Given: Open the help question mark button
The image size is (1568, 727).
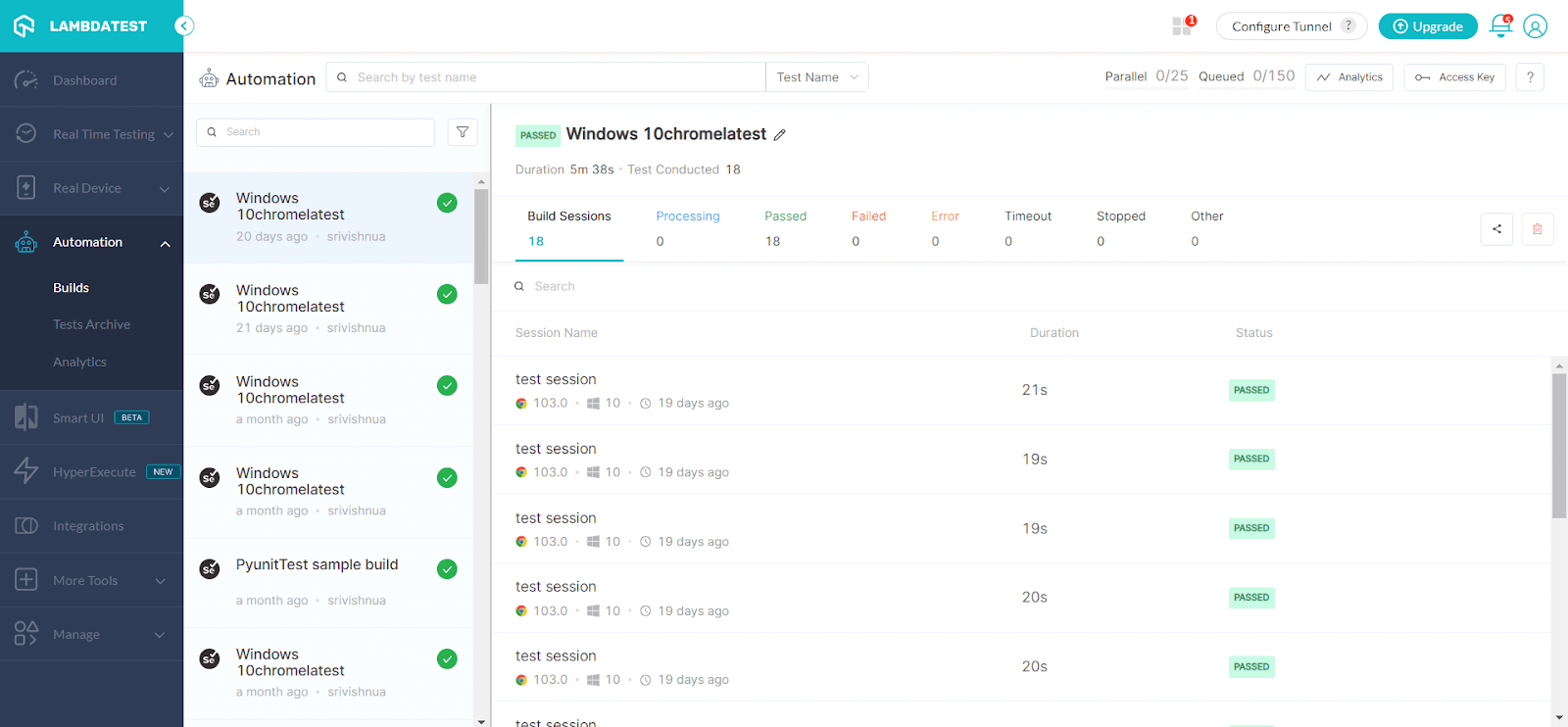Looking at the screenshot, I should [x=1529, y=77].
